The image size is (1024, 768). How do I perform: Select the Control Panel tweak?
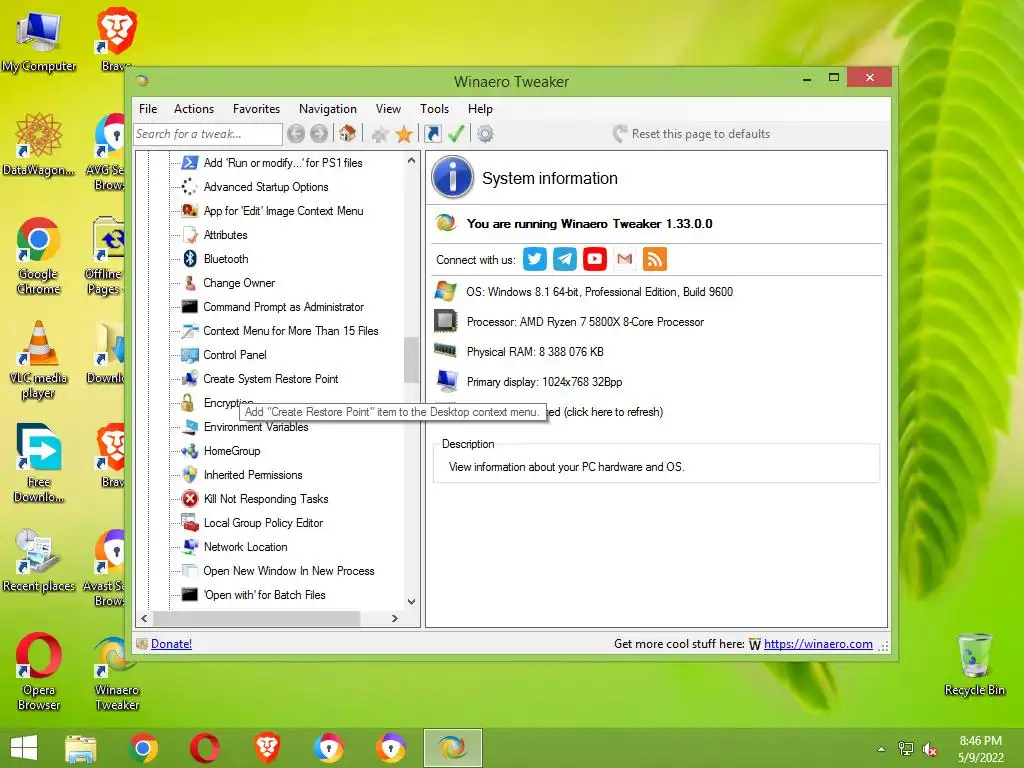234,355
